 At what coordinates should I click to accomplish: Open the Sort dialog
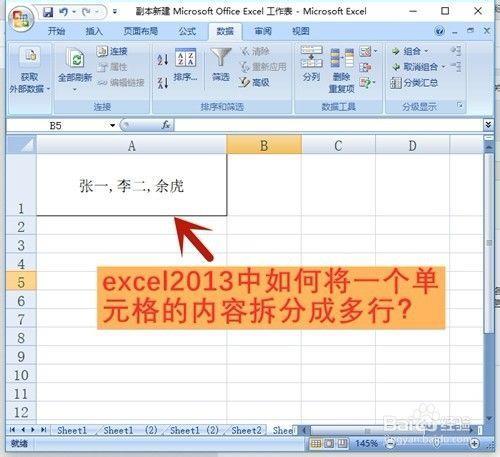click(185, 65)
